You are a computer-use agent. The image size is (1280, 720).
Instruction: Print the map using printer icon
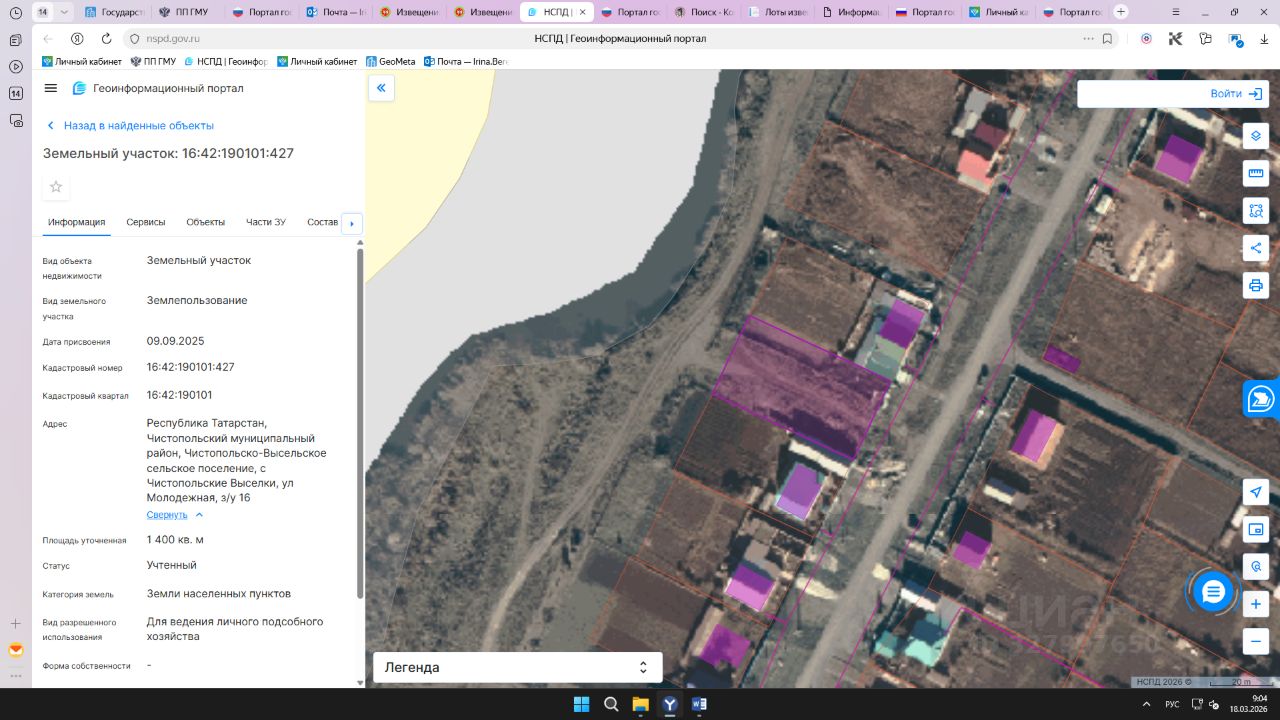coord(1256,285)
